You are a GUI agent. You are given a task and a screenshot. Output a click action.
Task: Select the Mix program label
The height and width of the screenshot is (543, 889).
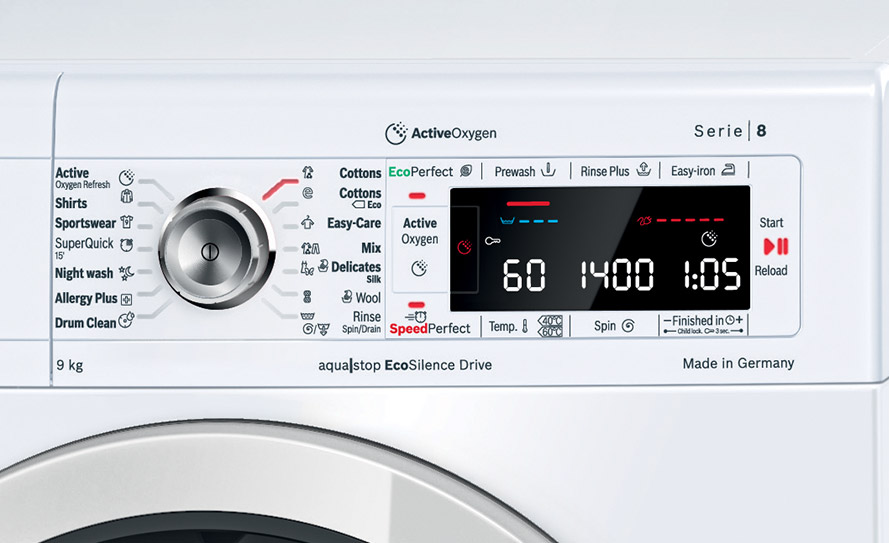point(371,248)
